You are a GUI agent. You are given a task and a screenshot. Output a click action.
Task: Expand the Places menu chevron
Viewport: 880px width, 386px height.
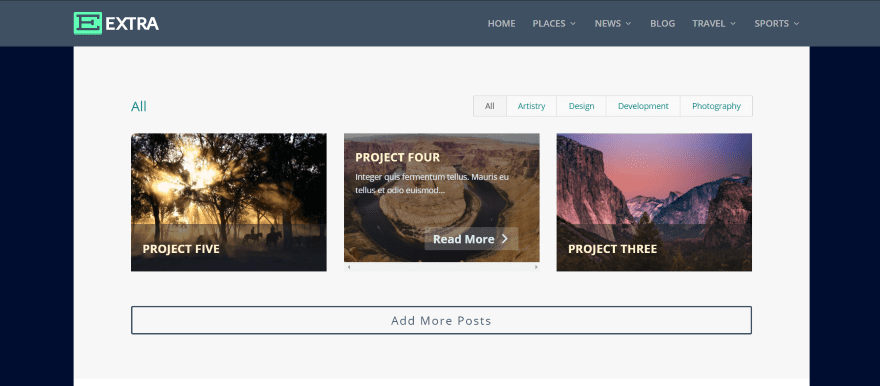click(x=573, y=24)
